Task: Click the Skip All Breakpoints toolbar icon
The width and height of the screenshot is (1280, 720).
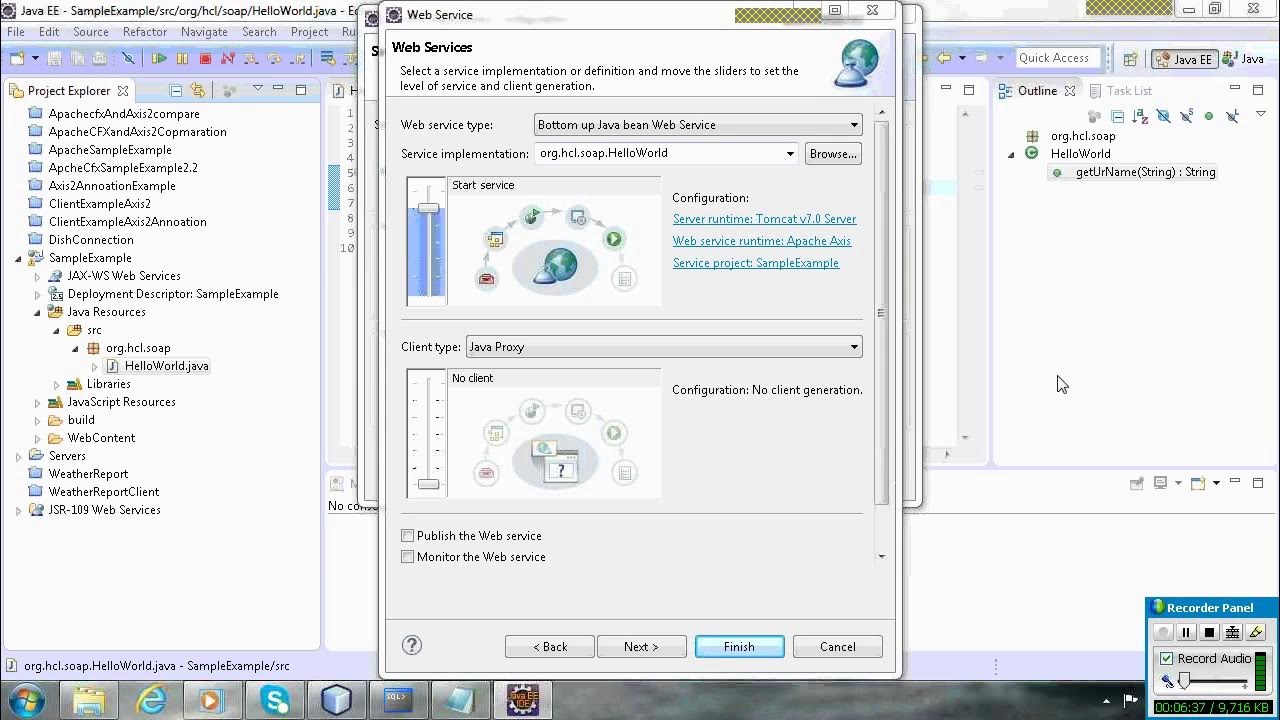Action: point(128,59)
